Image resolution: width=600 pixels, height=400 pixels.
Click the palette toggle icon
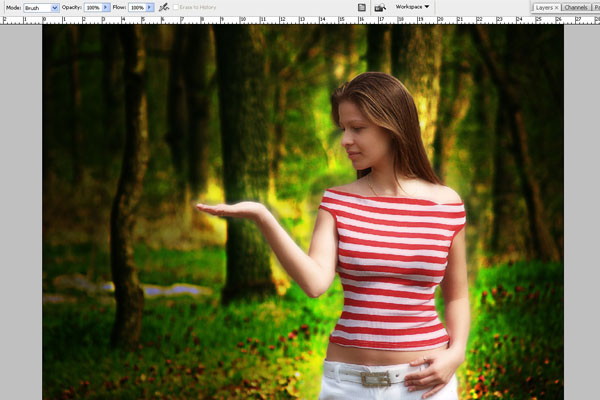tap(361, 7)
